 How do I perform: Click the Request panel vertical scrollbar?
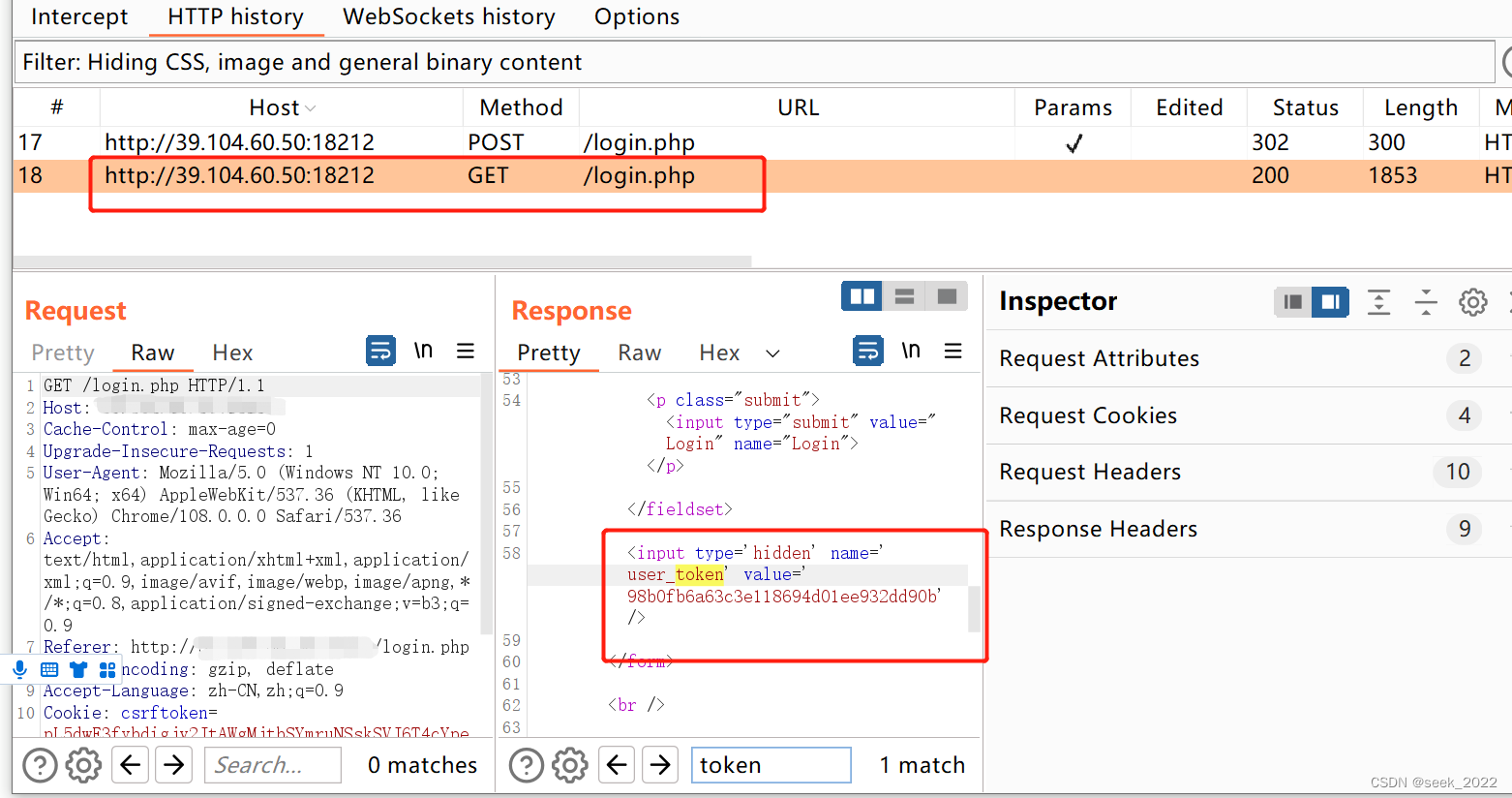pyautogui.click(x=487, y=504)
